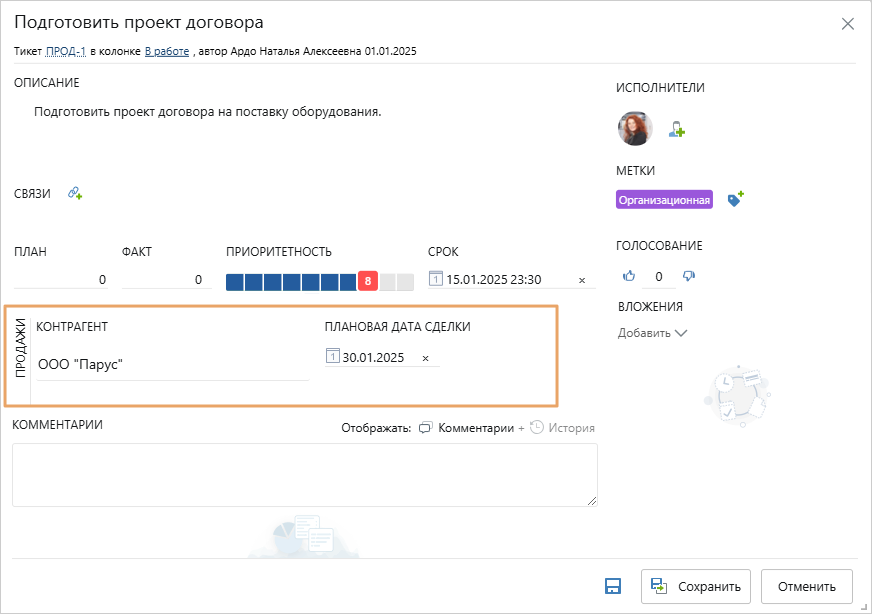Add a new tag under МЕТКИ

(736, 199)
